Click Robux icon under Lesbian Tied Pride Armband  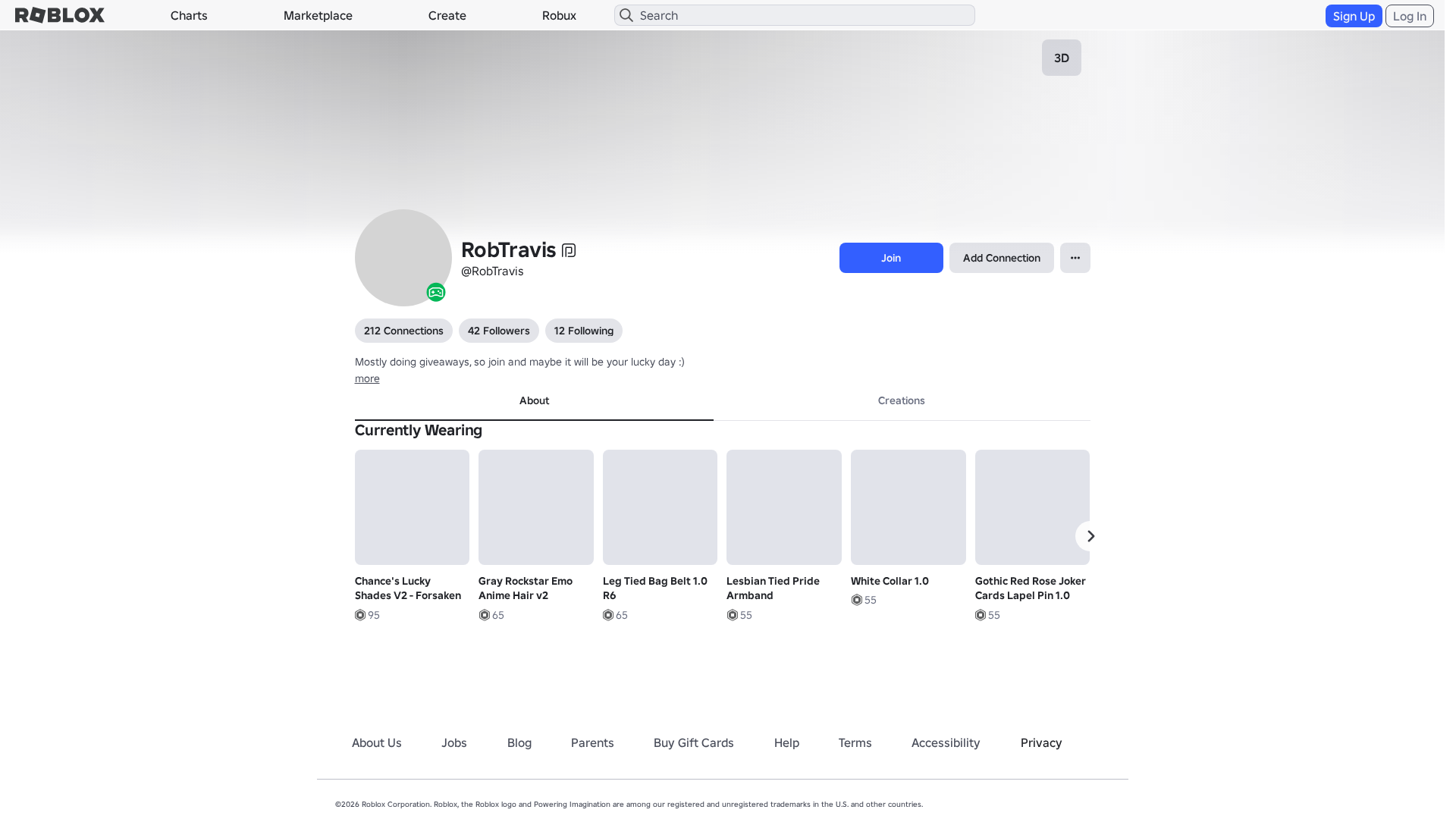coord(732,615)
